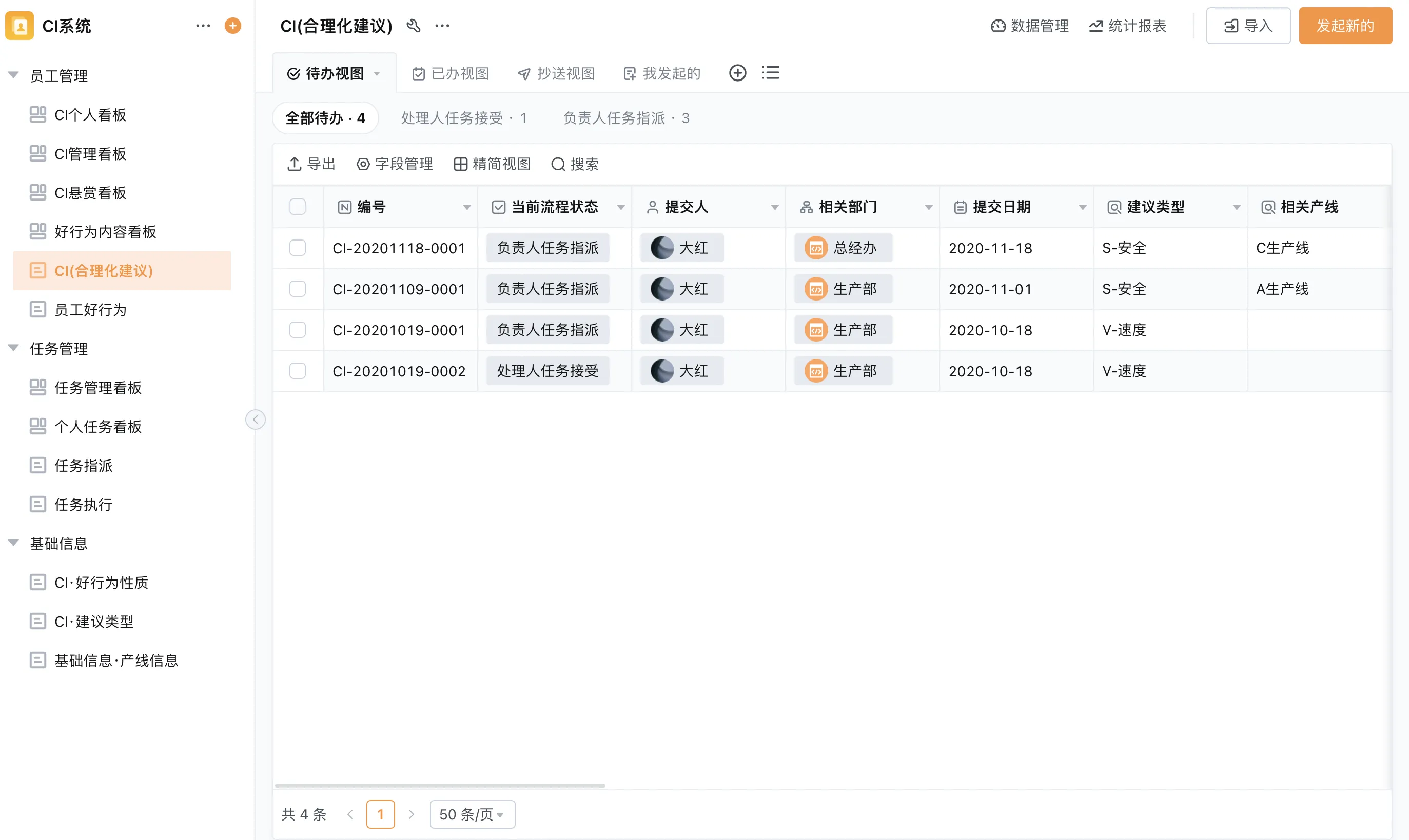Toggle the select-all checkbox in table header
The image size is (1409, 840).
(x=297, y=207)
